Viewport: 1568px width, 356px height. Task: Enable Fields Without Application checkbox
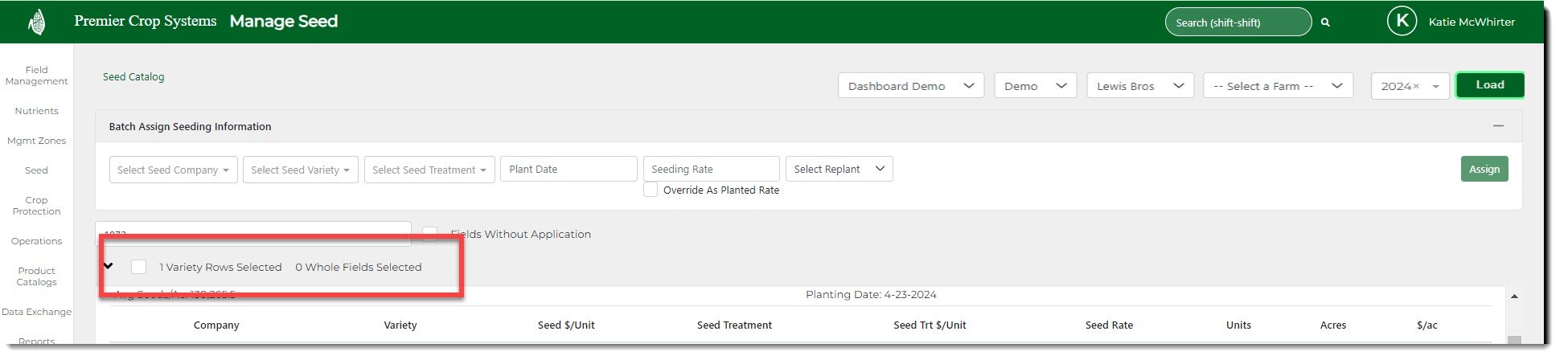[x=430, y=234]
